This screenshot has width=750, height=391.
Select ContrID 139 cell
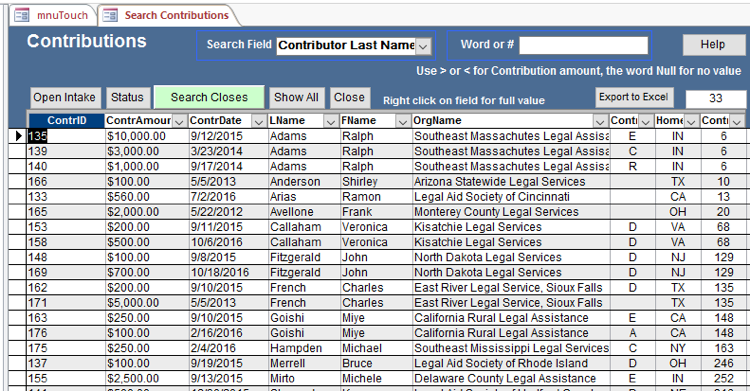(x=66, y=151)
